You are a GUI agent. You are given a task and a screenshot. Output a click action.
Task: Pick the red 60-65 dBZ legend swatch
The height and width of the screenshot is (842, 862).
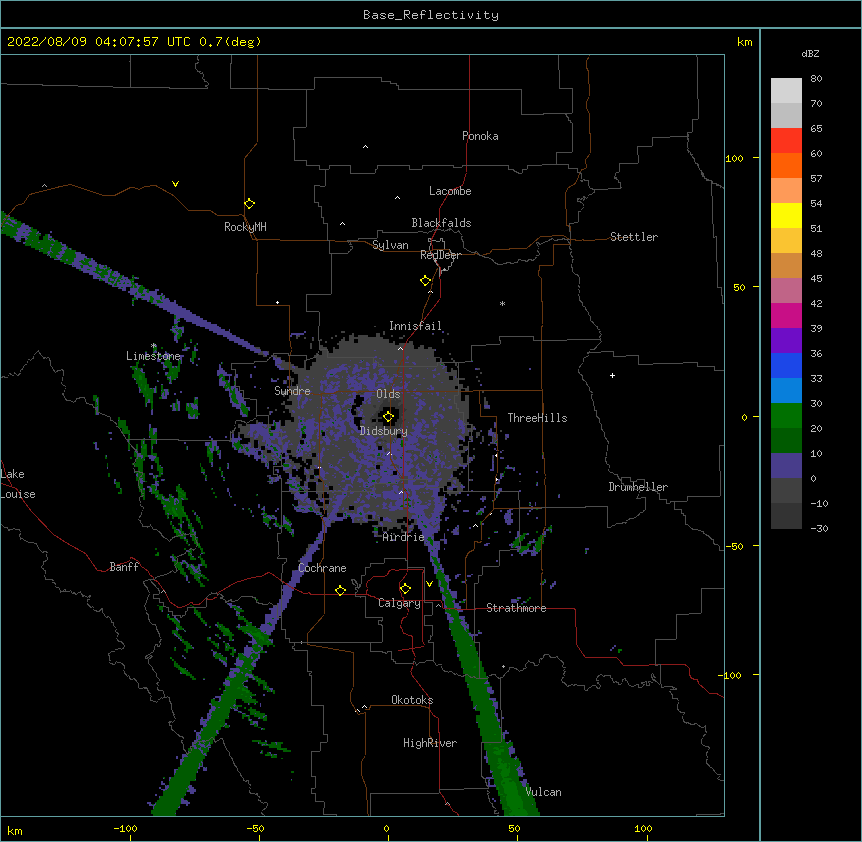click(786, 141)
